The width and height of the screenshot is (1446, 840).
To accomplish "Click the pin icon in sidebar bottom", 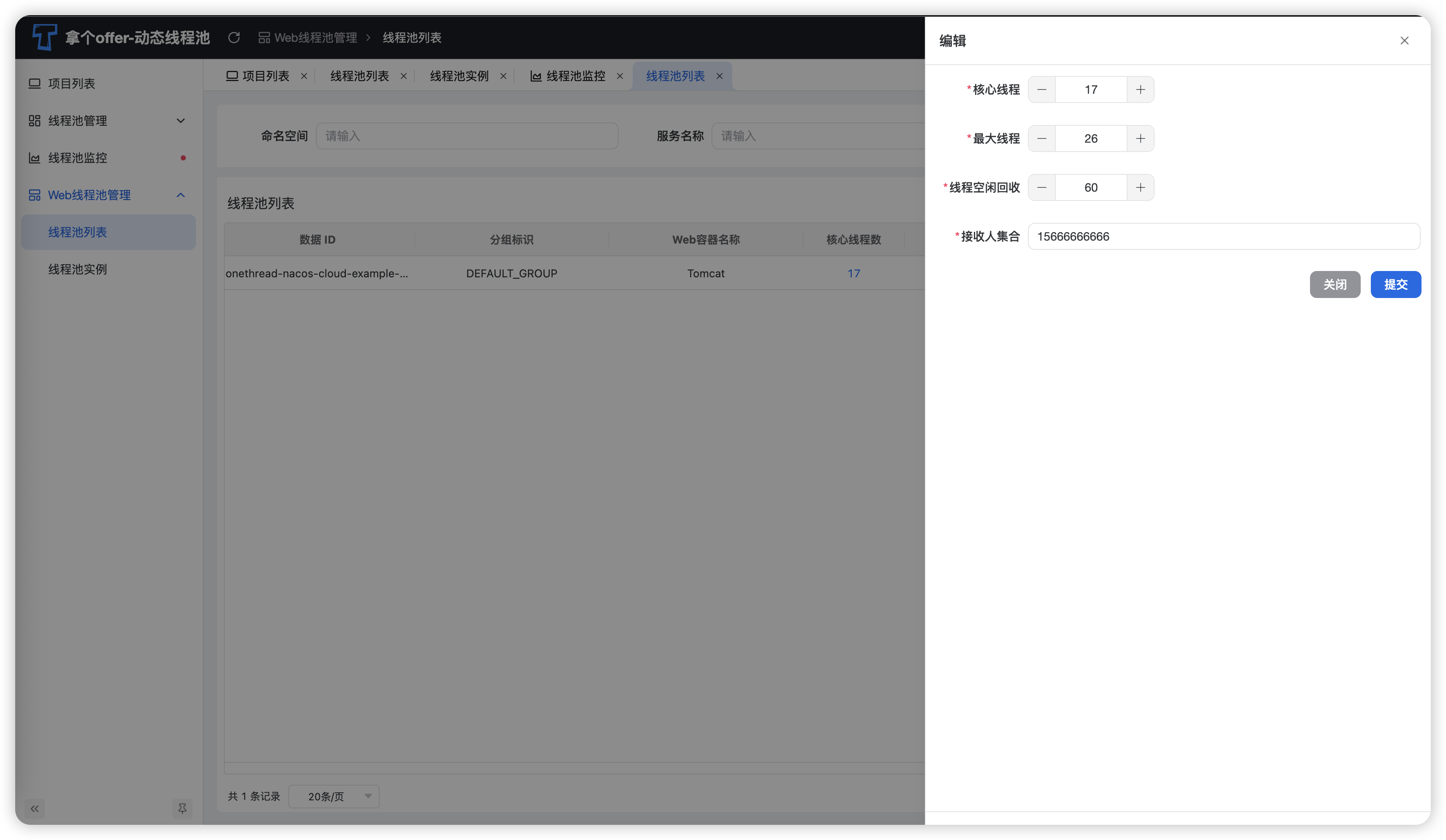I will (182, 808).
